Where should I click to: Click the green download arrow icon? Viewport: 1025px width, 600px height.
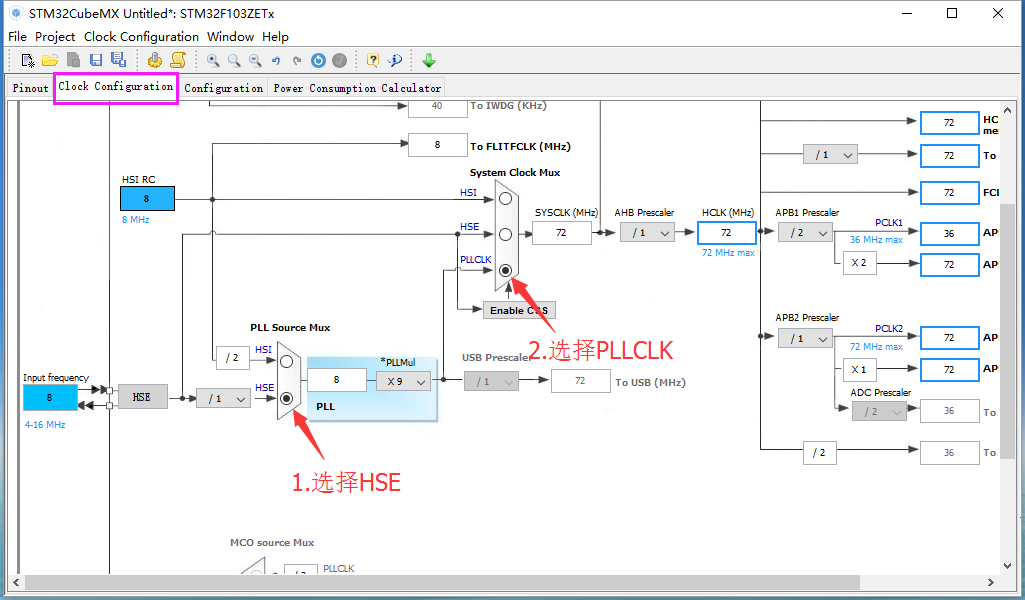[x=429, y=61]
